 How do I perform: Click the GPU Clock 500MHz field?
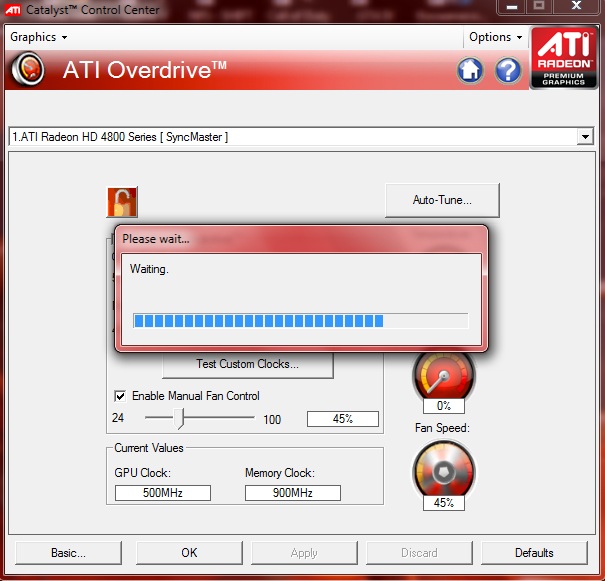[163, 493]
